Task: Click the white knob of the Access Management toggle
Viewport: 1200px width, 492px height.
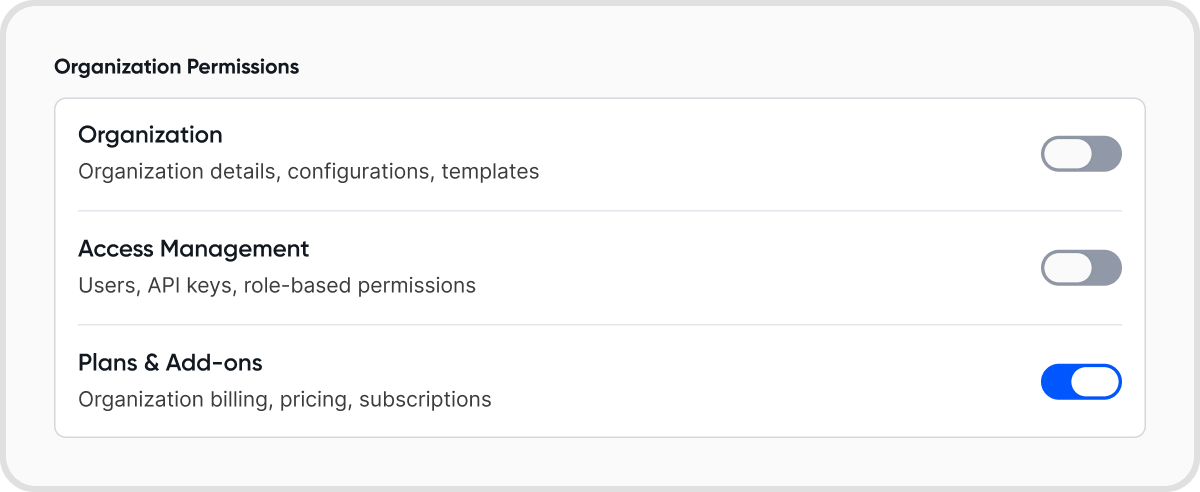Action: tap(1068, 268)
